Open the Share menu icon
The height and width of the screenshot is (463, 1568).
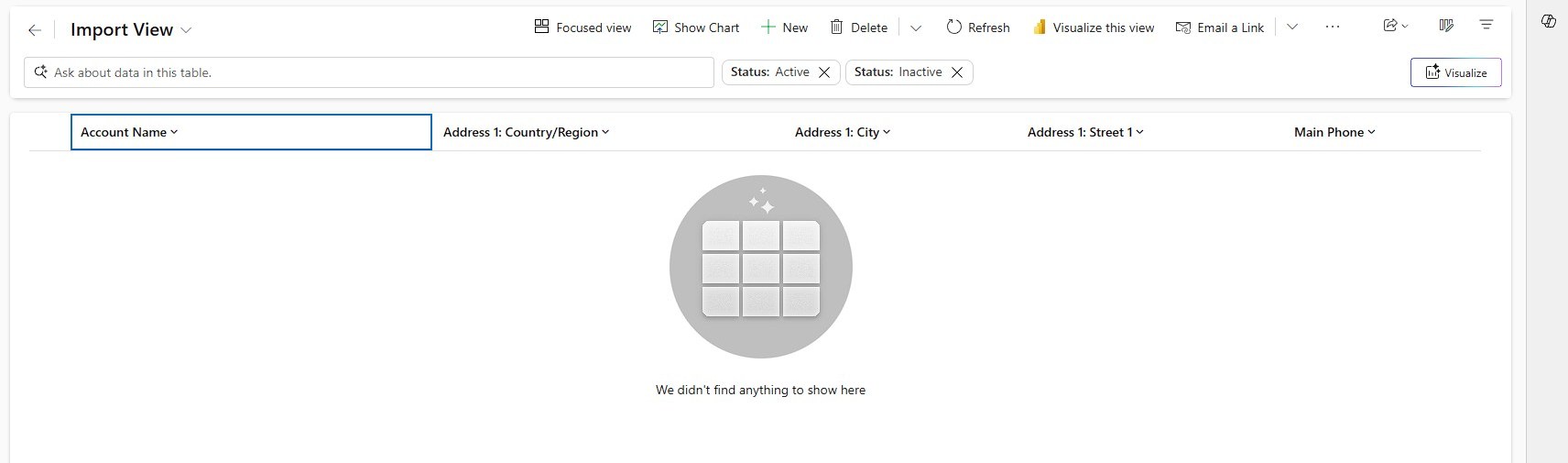(x=1395, y=26)
